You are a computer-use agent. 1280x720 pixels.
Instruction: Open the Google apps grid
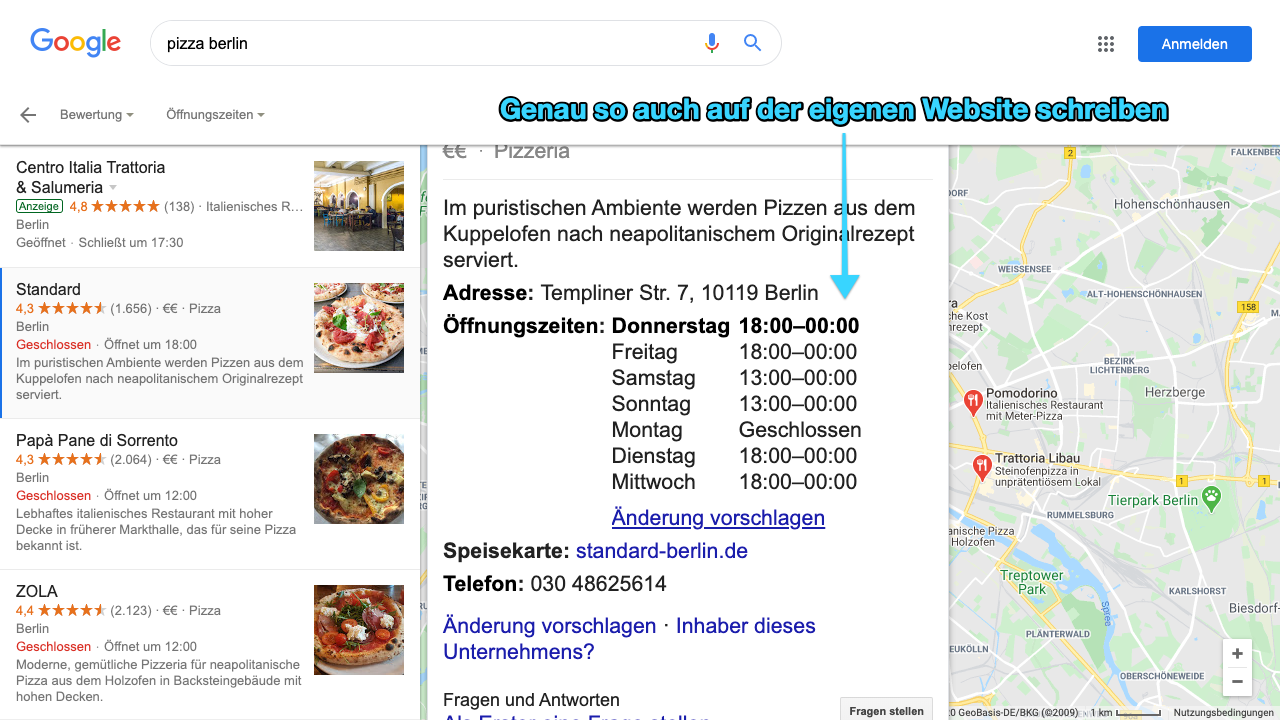coord(1106,44)
